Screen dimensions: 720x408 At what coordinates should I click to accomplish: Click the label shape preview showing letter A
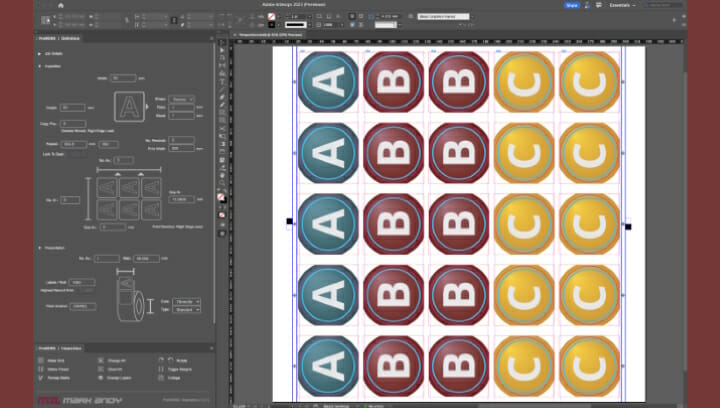(x=129, y=106)
